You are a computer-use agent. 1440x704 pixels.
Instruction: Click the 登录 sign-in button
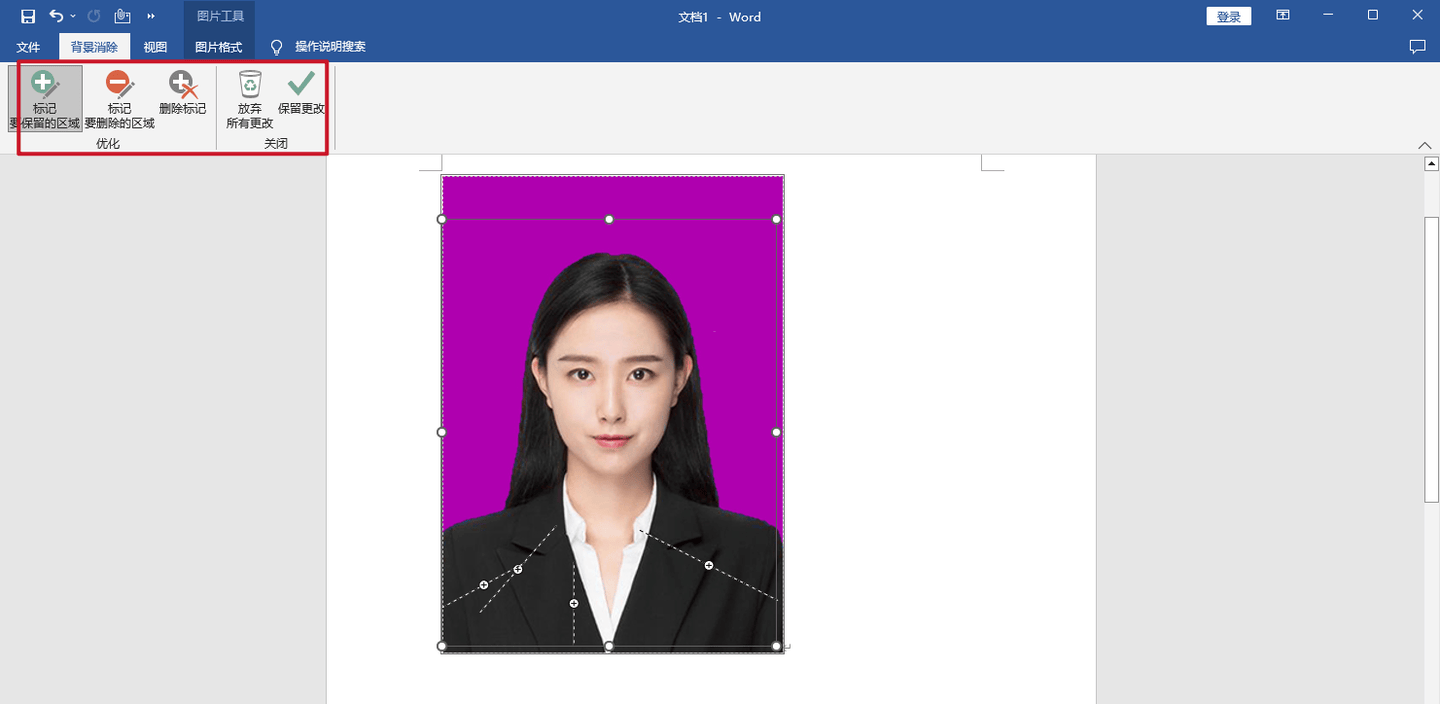point(1229,16)
